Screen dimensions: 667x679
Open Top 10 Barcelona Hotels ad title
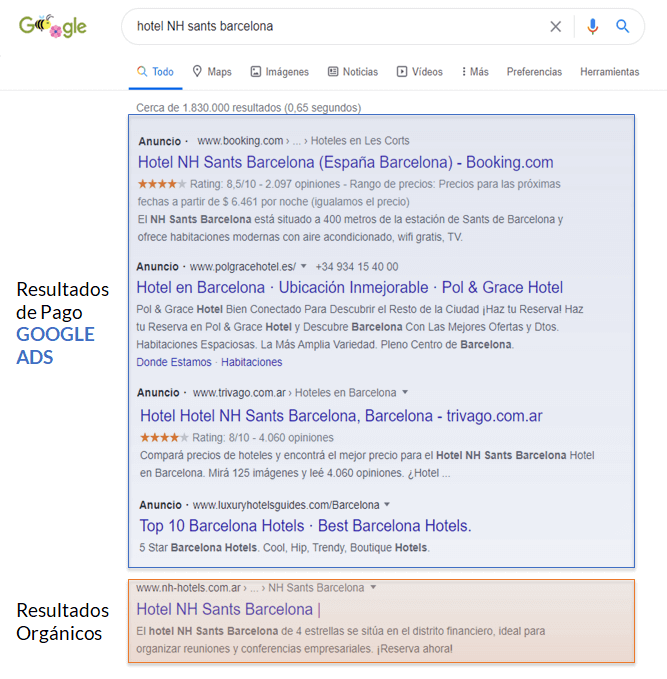[305, 526]
